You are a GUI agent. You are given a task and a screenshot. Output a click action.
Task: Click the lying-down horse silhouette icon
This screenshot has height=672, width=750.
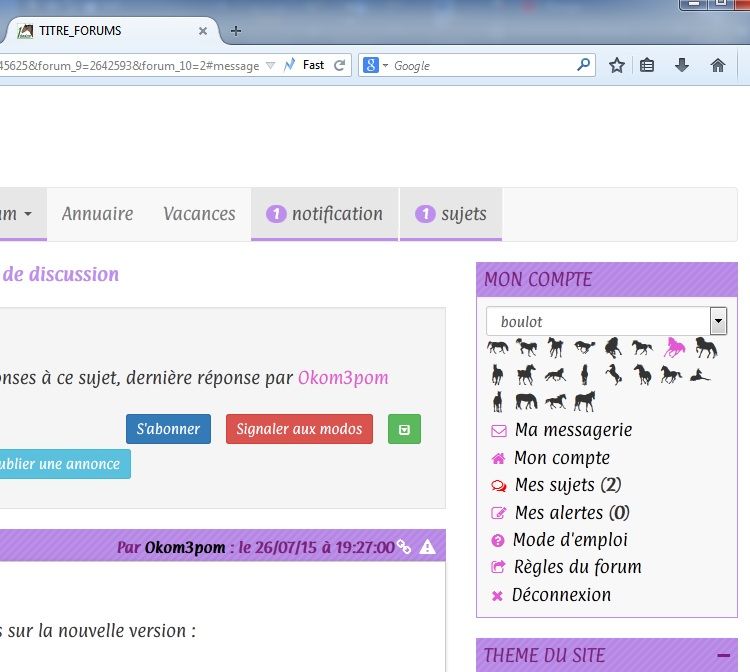click(x=700, y=376)
